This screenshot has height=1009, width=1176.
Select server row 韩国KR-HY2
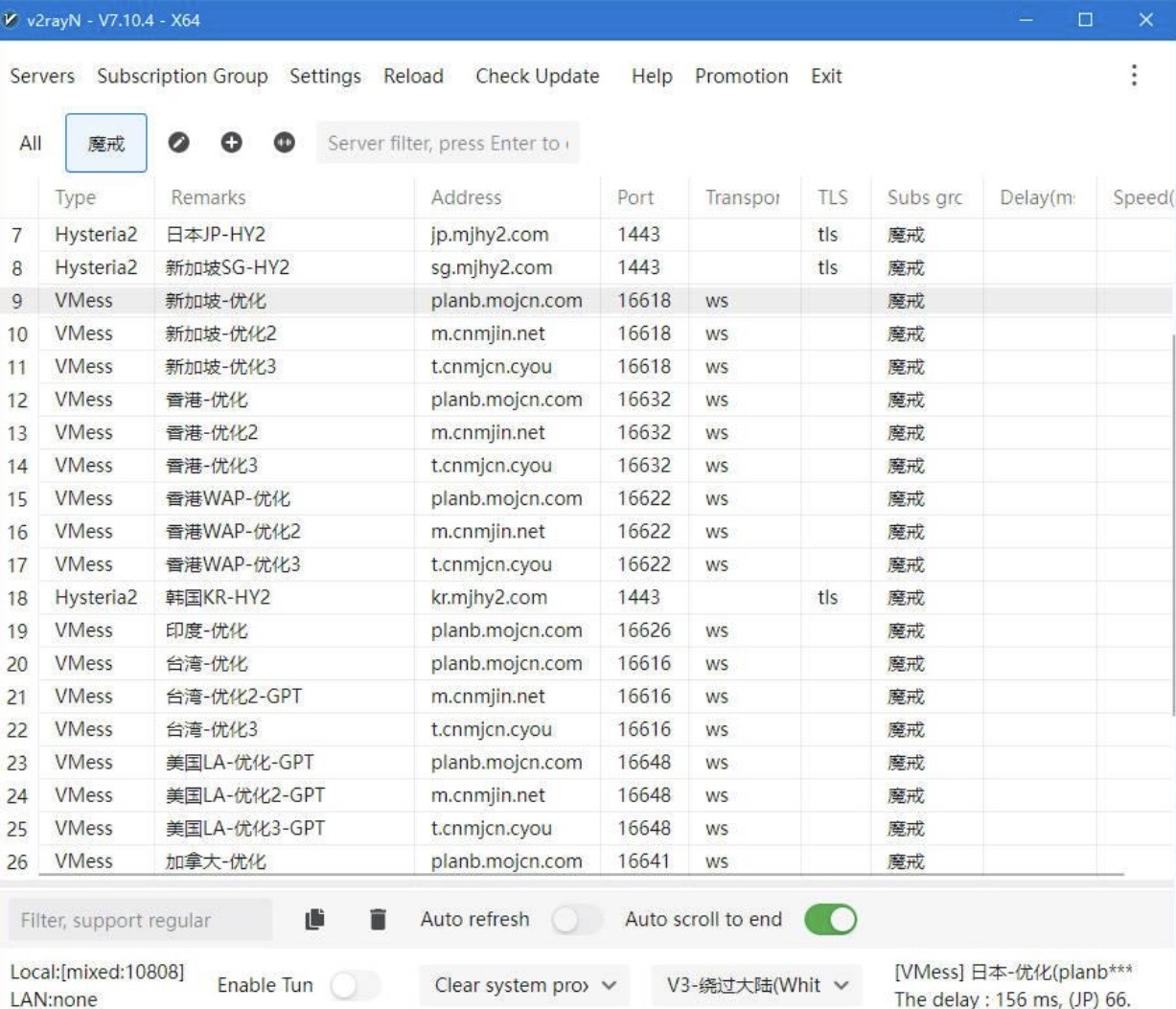587,598
